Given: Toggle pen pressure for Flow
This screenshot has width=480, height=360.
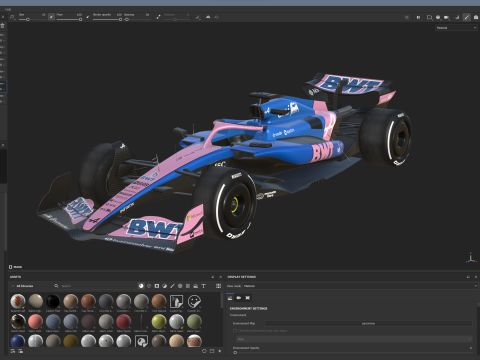Looking at the screenshot, I should 88,16.
